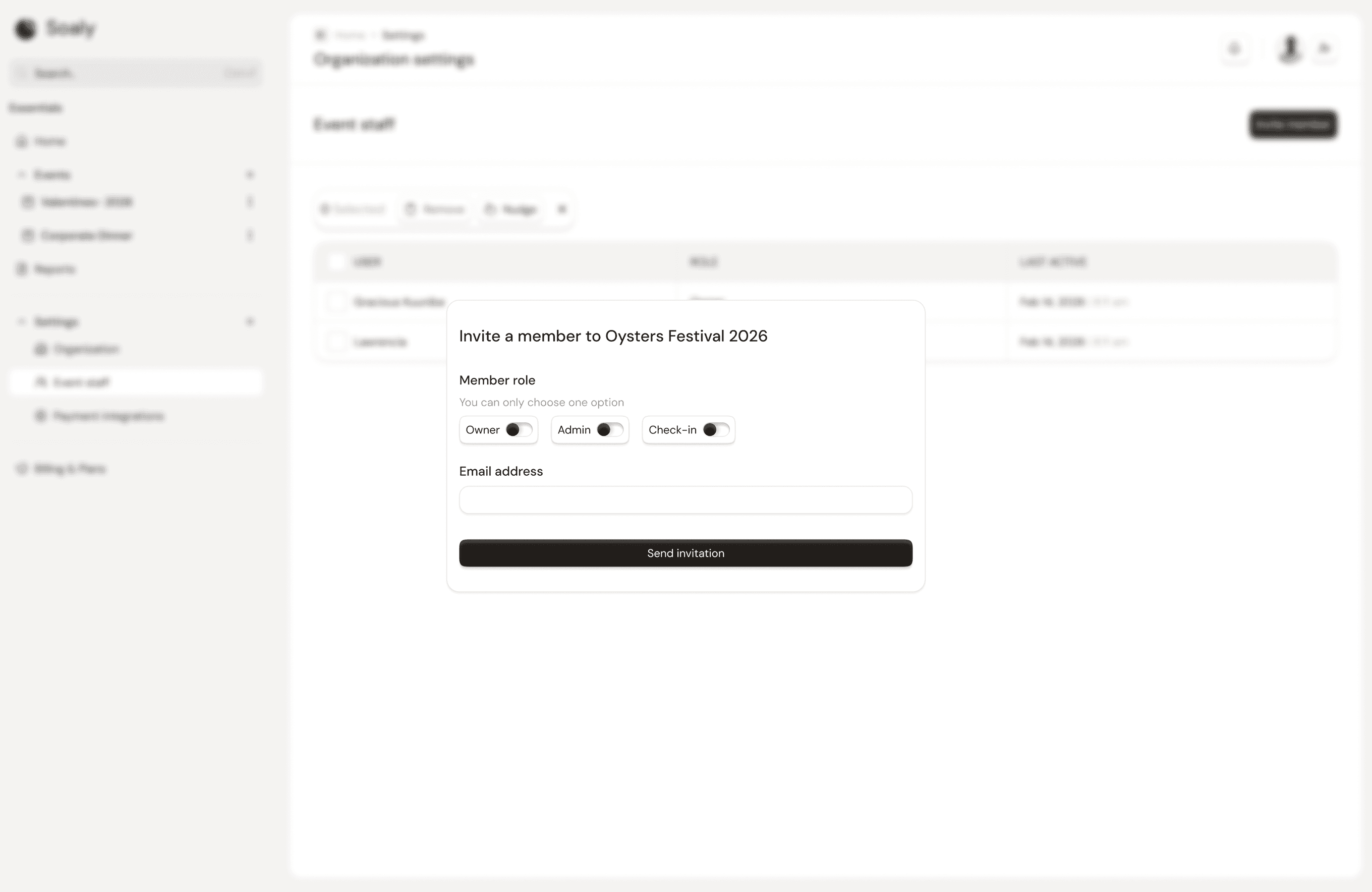Image resolution: width=1372 pixels, height=892 pixels.
Task: Select the Organization settings icon
Action: [x=40, y=349]
